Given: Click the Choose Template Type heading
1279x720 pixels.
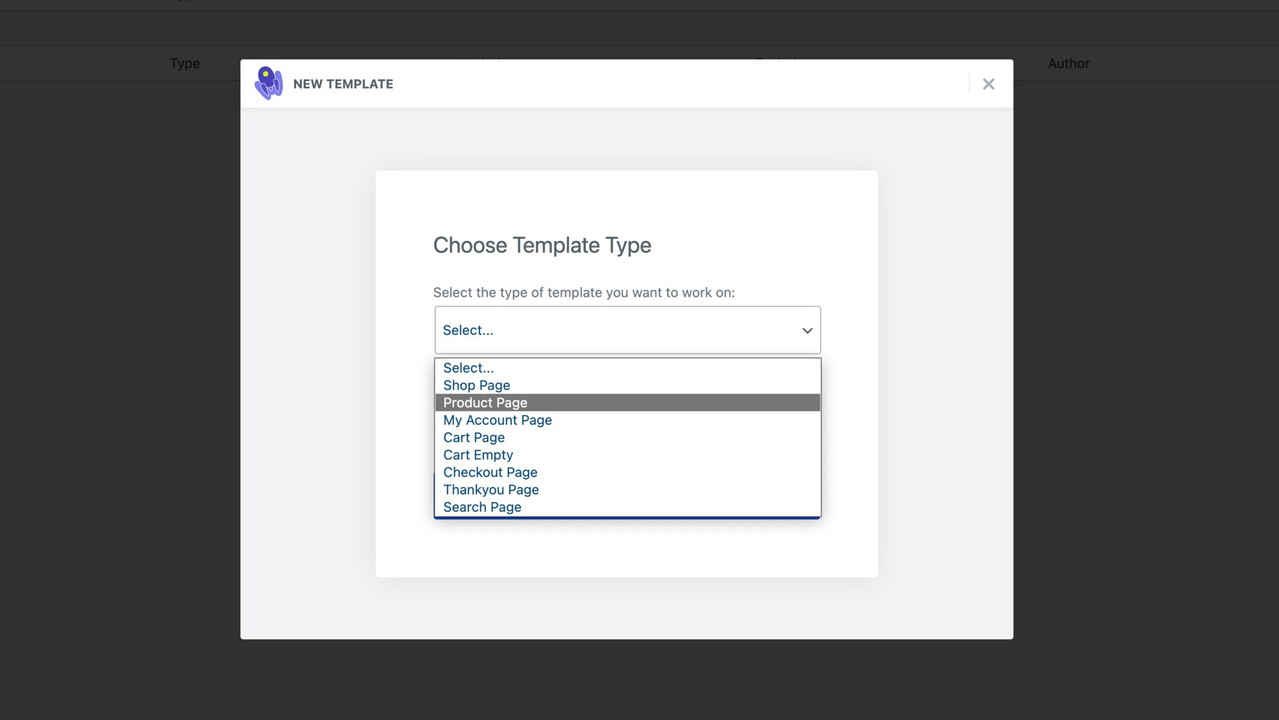Looking at the screenshot, I should click(x=542, y=245).
